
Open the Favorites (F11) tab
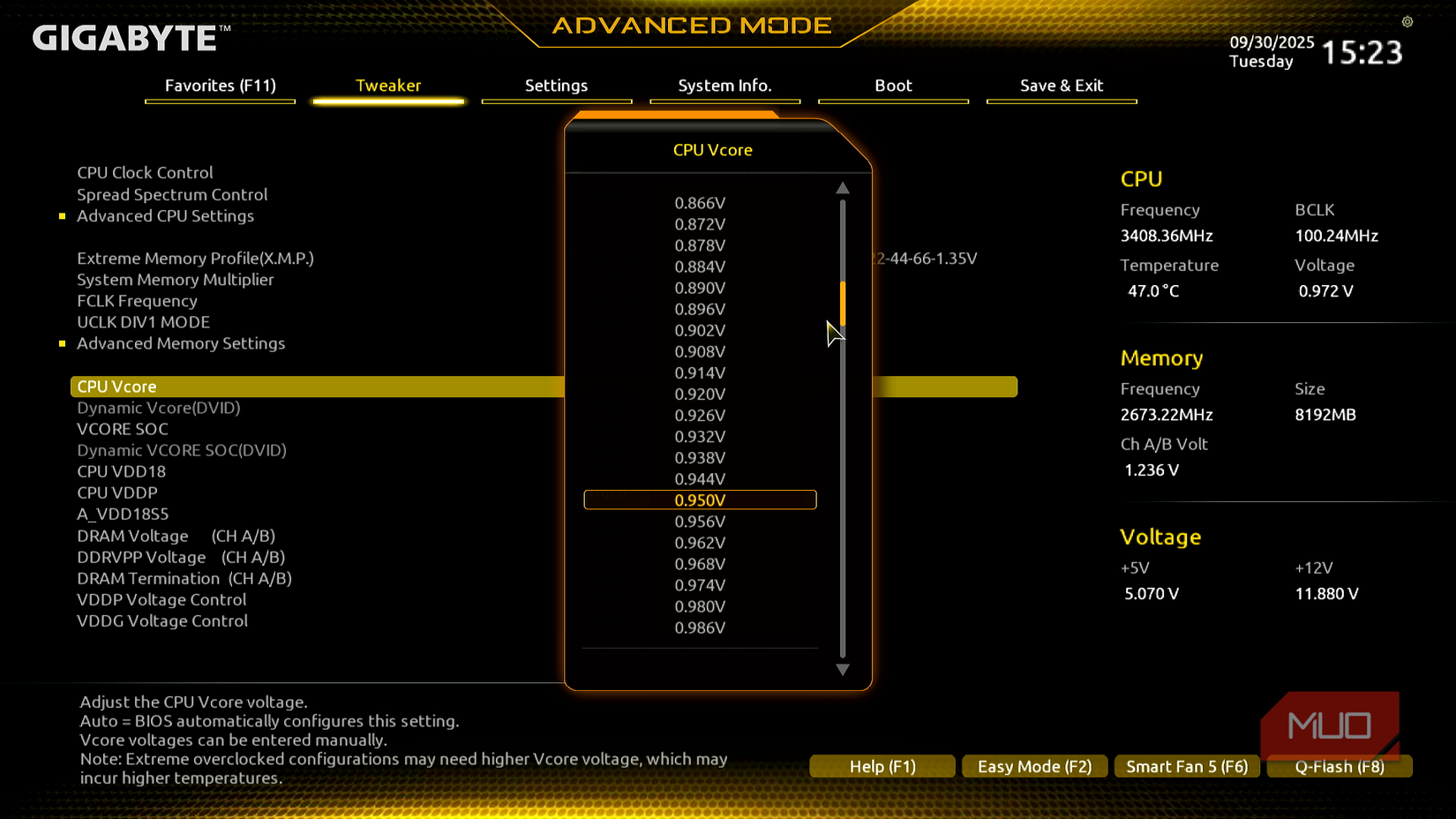point(221,86)
